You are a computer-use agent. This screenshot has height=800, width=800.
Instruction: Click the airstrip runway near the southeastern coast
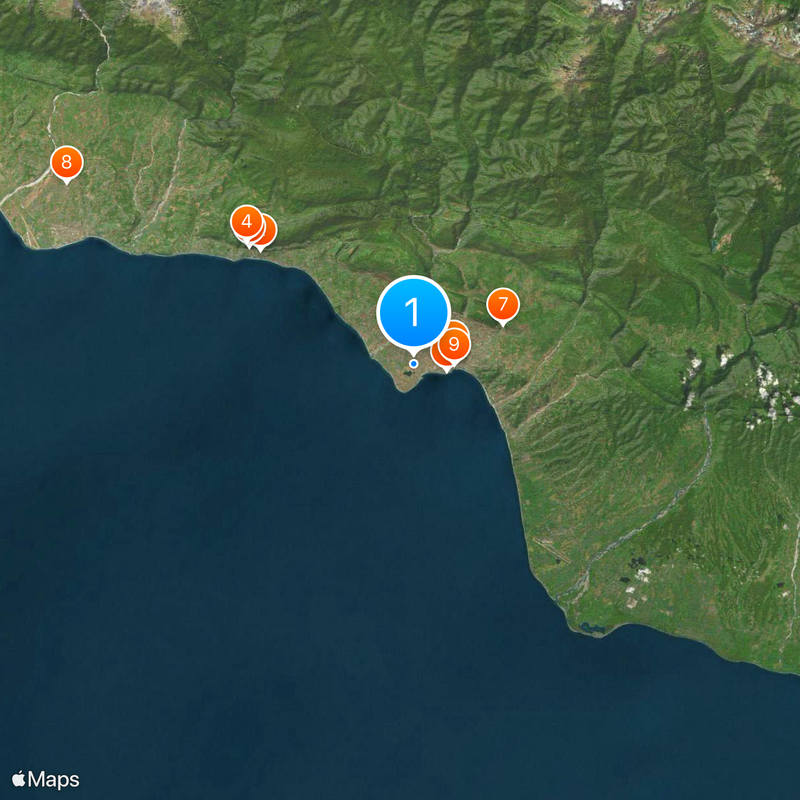pos(552,551)
